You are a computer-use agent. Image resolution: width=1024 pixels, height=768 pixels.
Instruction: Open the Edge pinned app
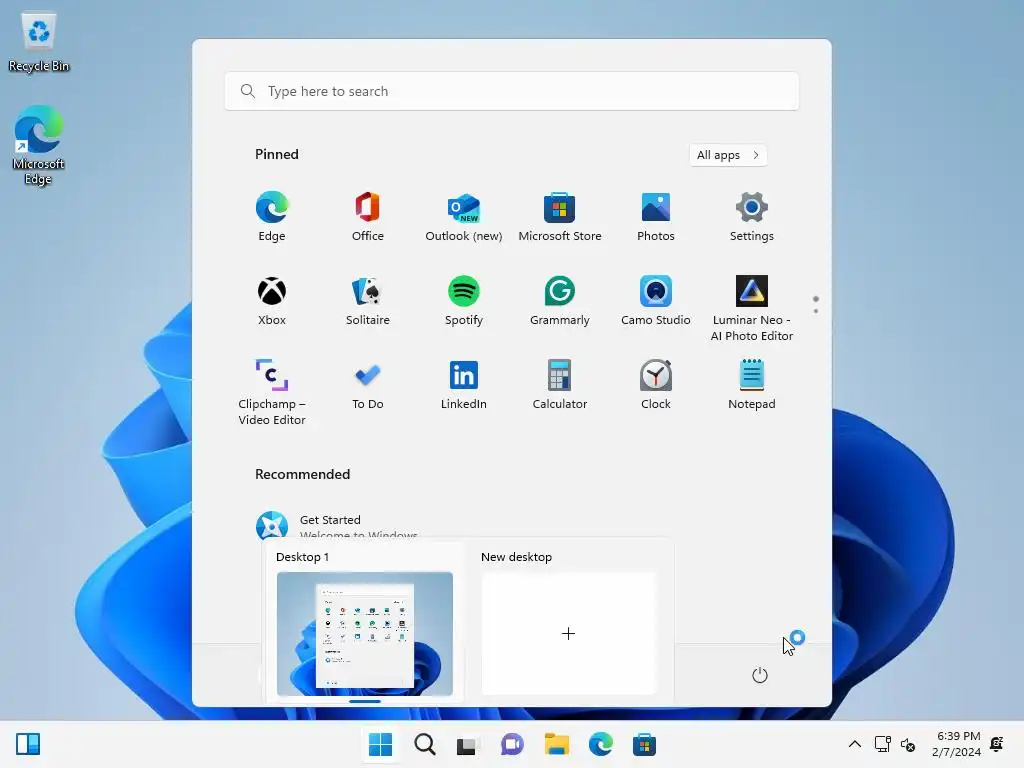coord(272,217)
